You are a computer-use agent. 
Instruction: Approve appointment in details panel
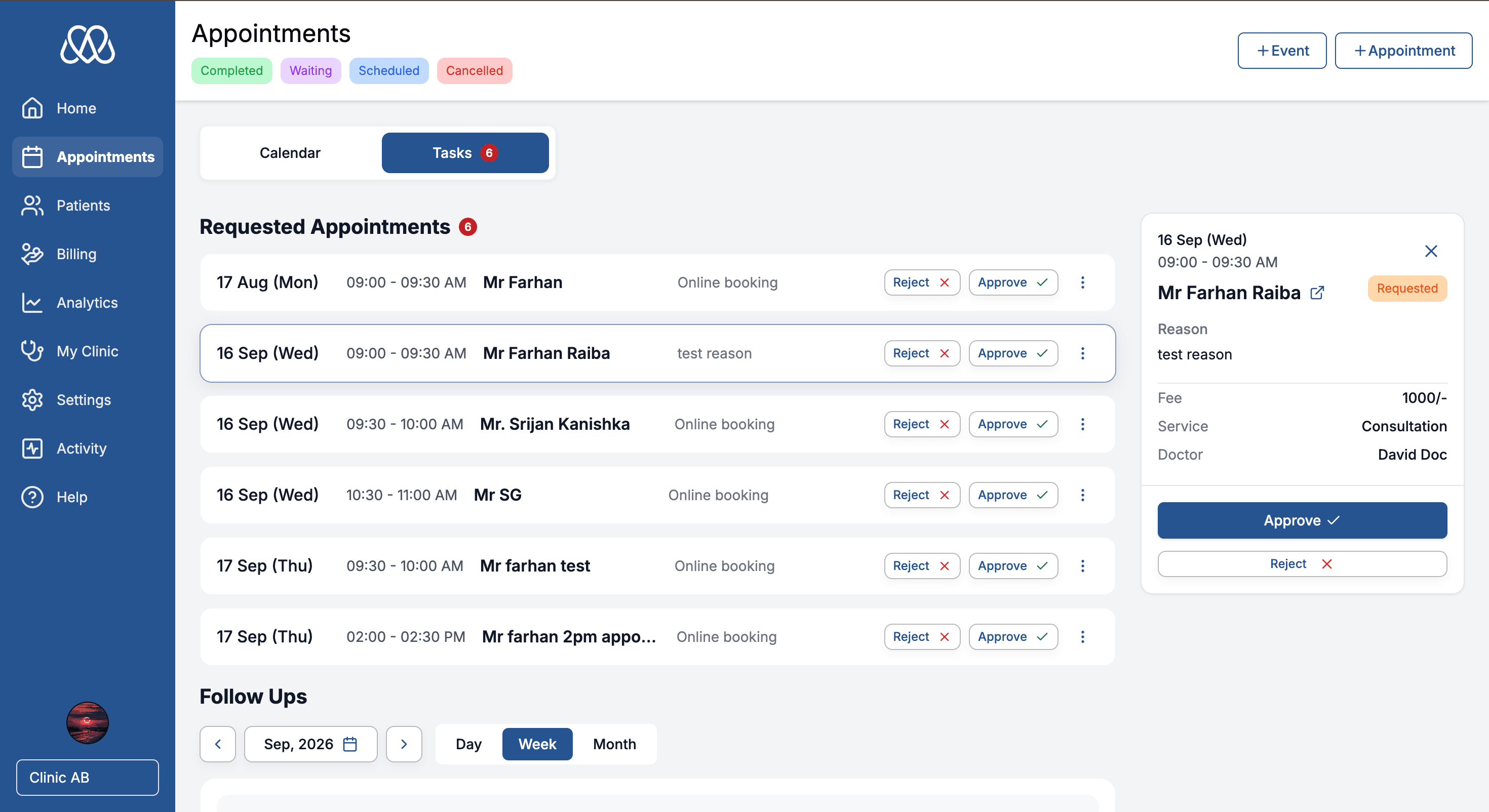pos(1302,520)
